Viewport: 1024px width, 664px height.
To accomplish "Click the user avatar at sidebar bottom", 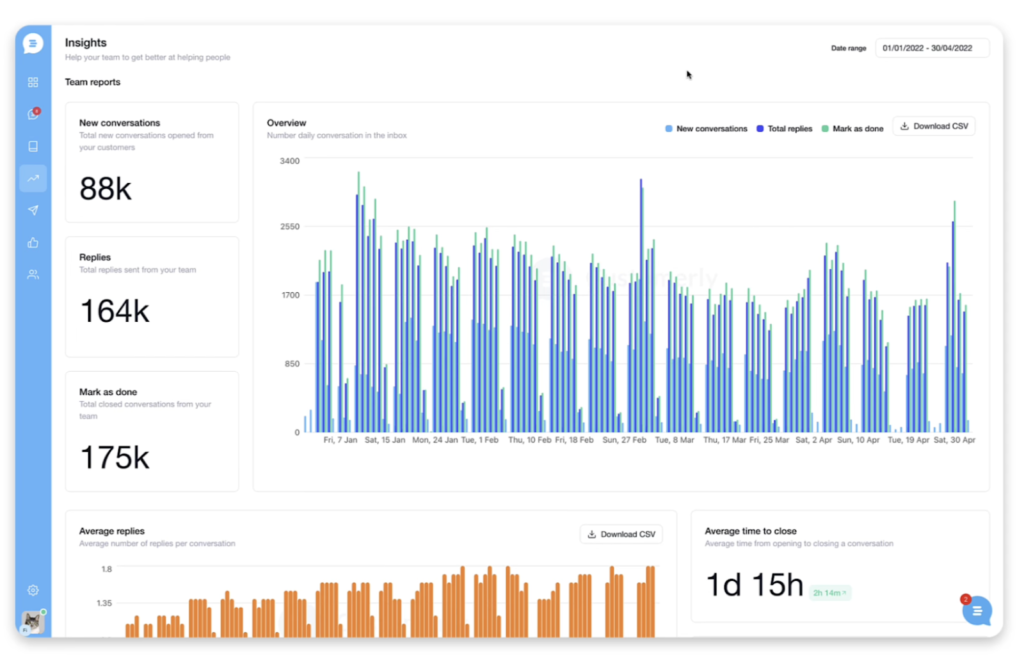I will click(x=32, y=622).
